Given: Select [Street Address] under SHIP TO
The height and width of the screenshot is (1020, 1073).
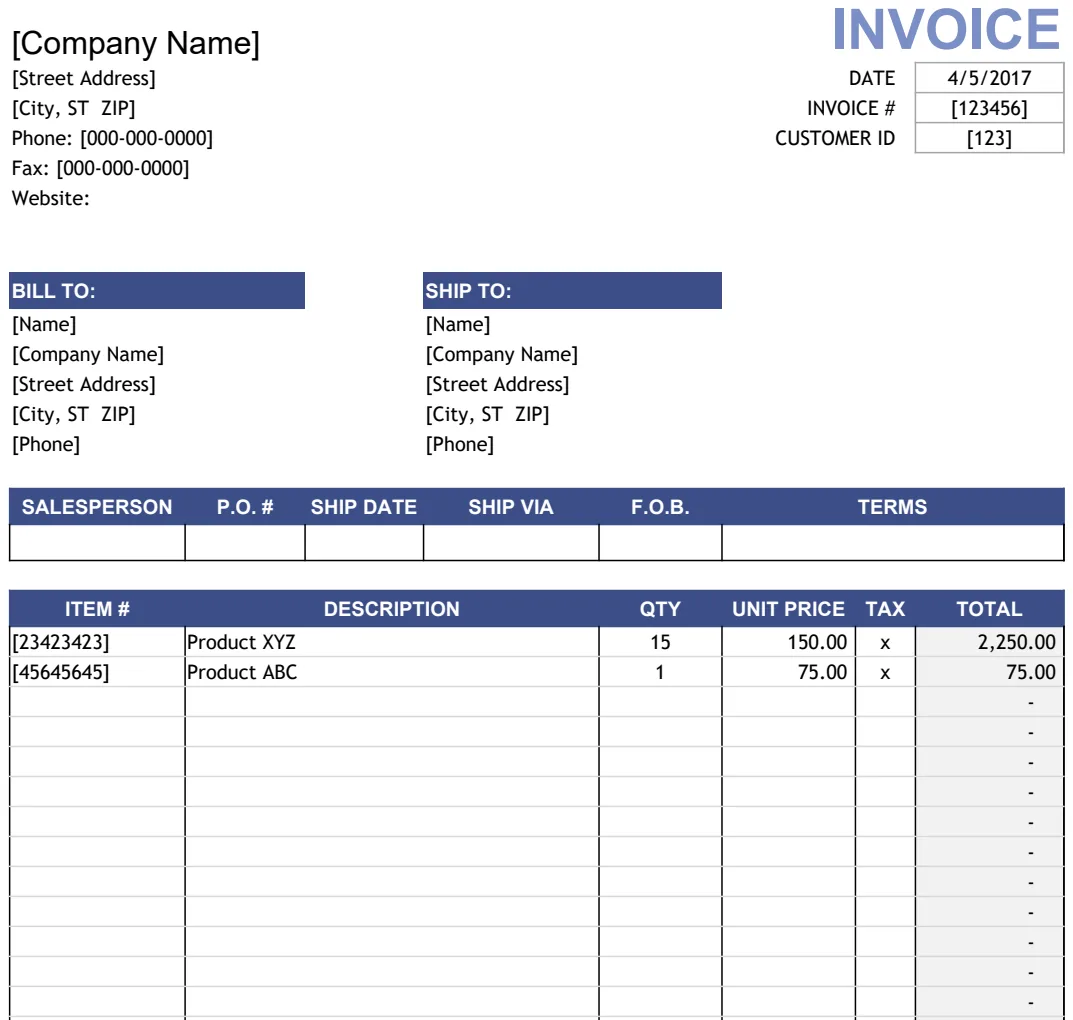Looking at the screenshot, I should (x=497, y=384).
